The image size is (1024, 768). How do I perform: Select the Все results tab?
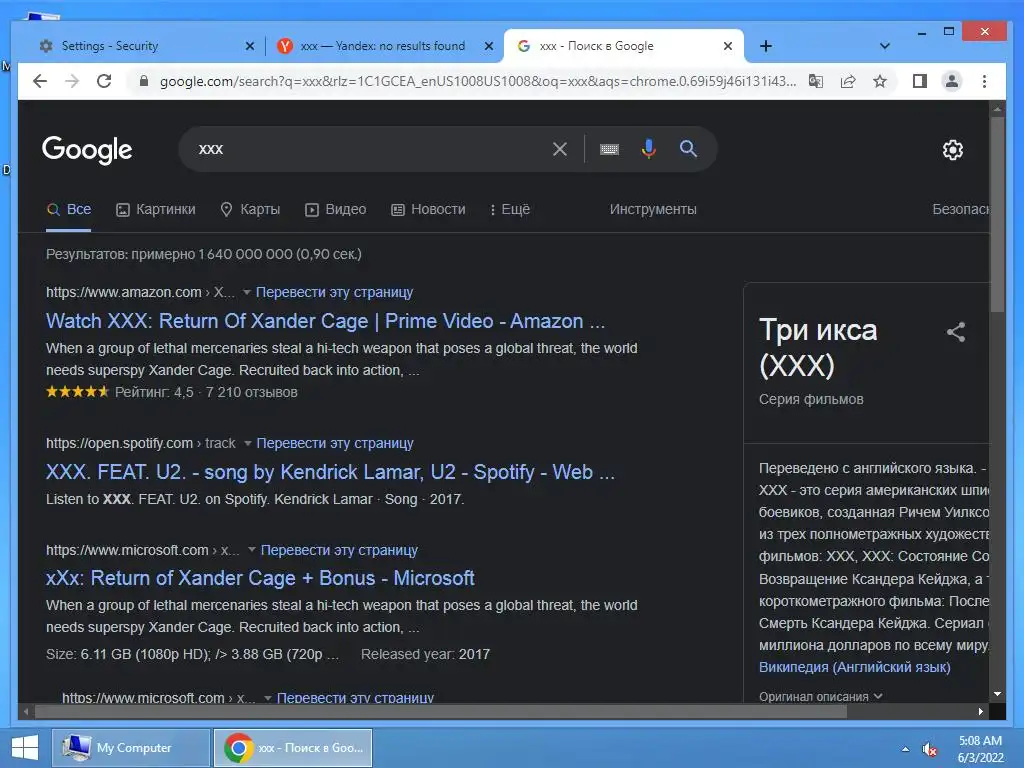click(x=69, y=209)
